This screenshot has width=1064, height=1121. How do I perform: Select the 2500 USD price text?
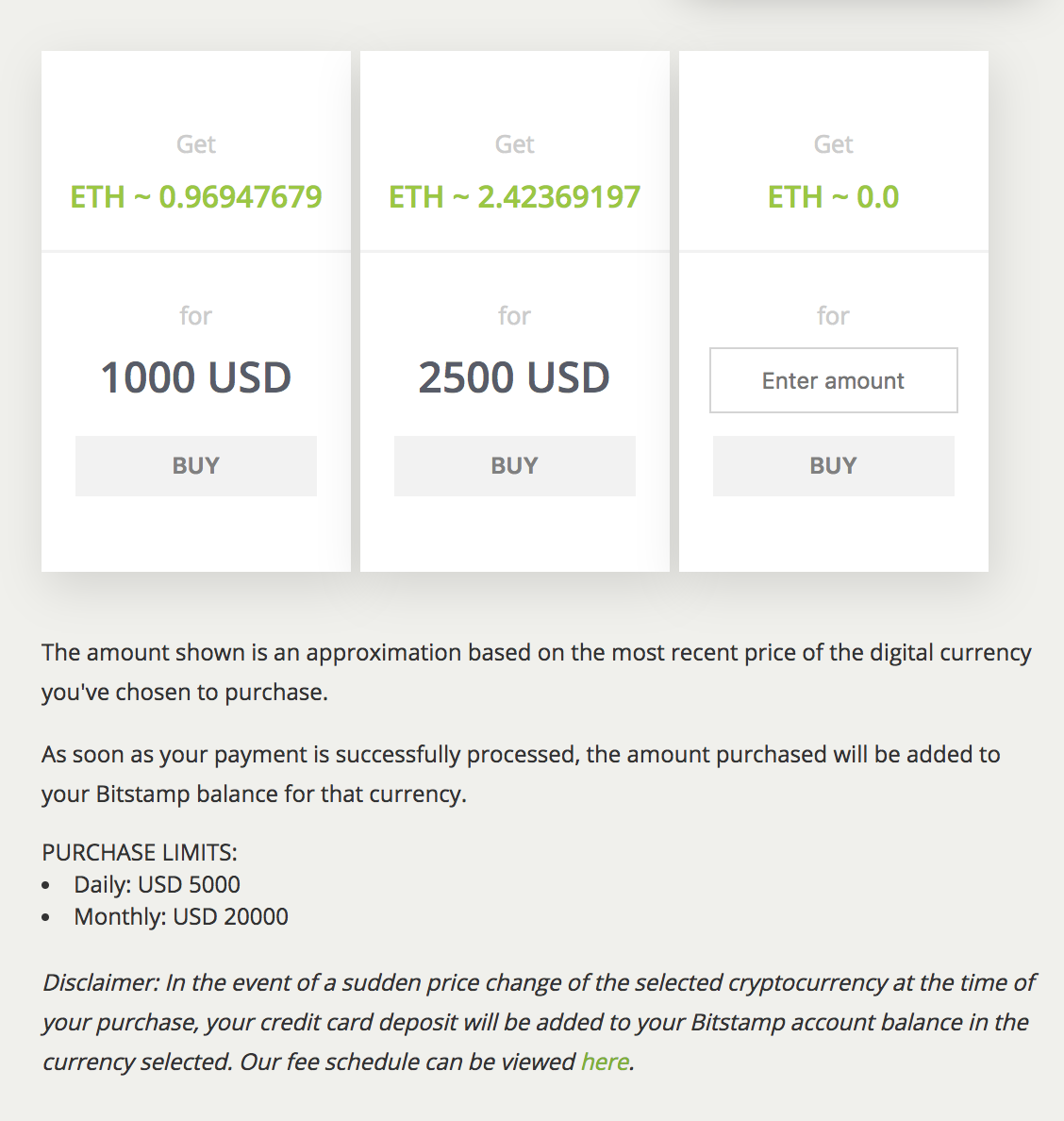point(514,378)
